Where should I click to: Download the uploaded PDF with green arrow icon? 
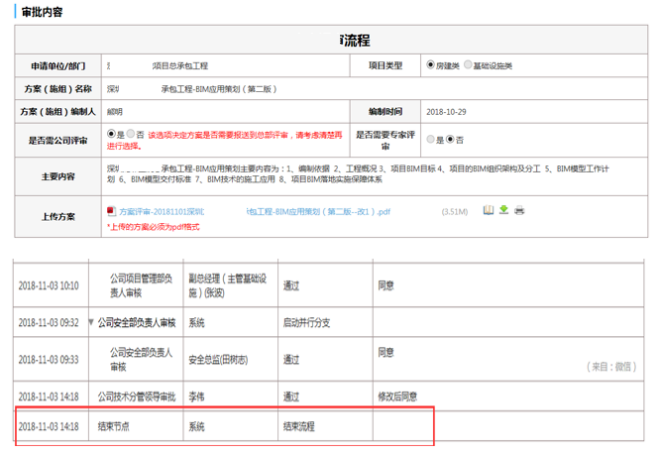(x=504, y=209)
